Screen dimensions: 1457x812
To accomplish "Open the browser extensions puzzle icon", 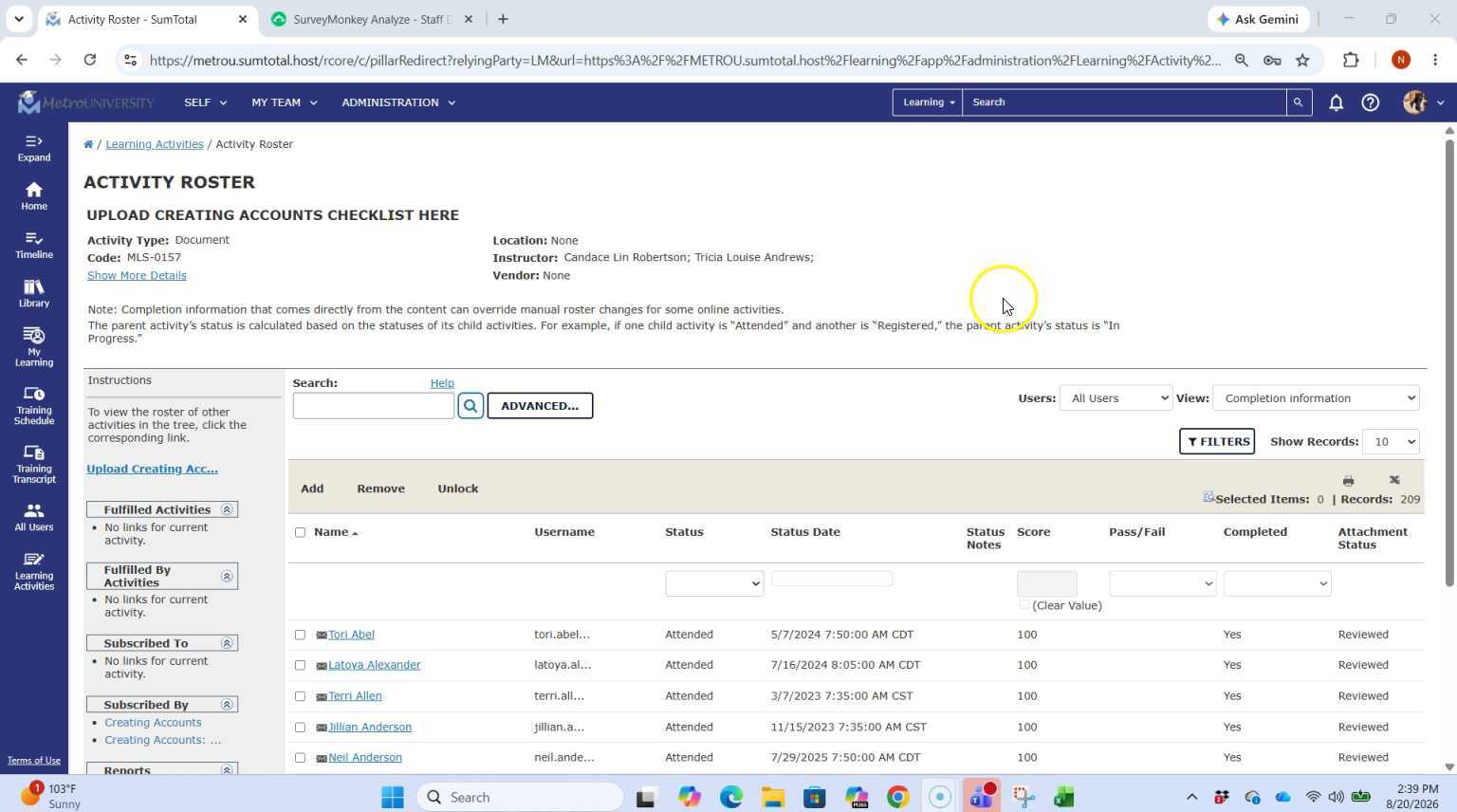I will point(1351,60).
